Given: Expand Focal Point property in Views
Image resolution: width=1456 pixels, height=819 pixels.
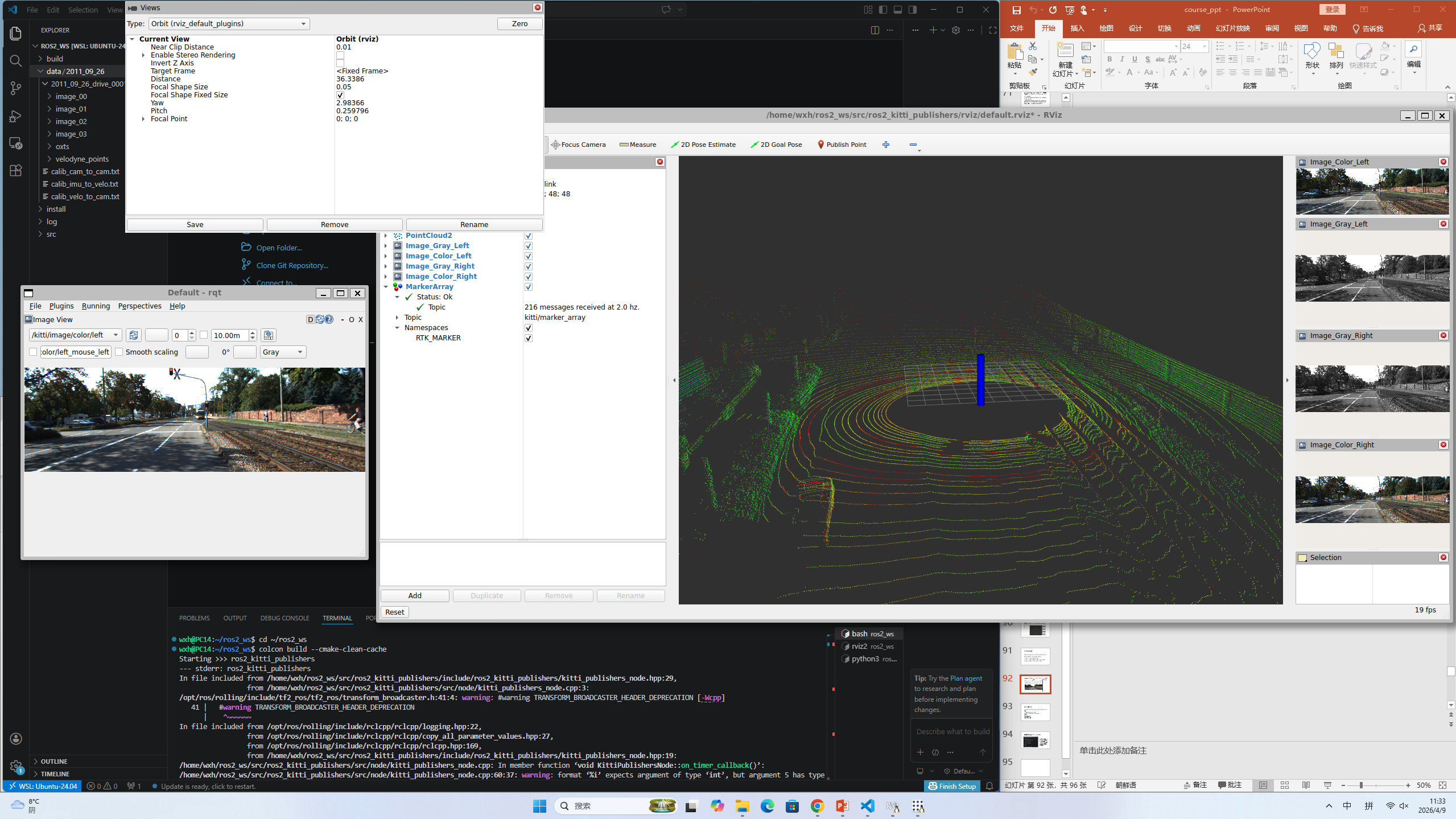Looking at the screenshot, I should [143, 119].
